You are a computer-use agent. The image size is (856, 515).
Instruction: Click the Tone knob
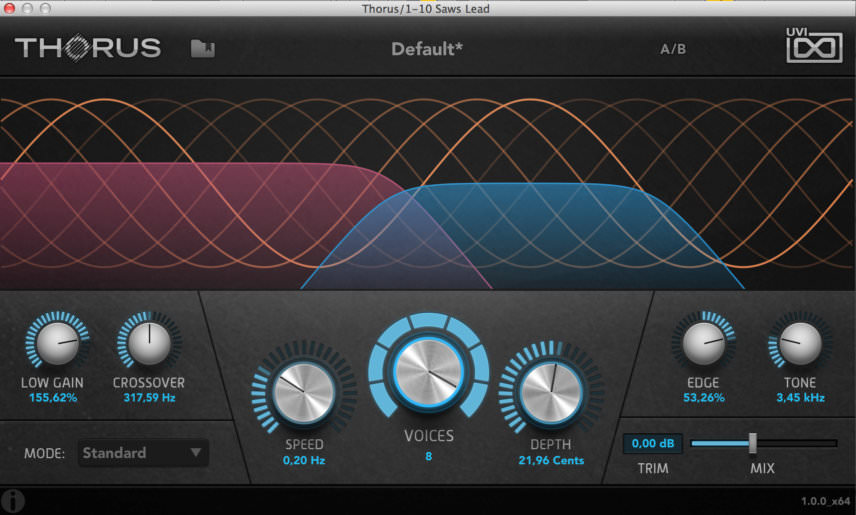(800, 343)
